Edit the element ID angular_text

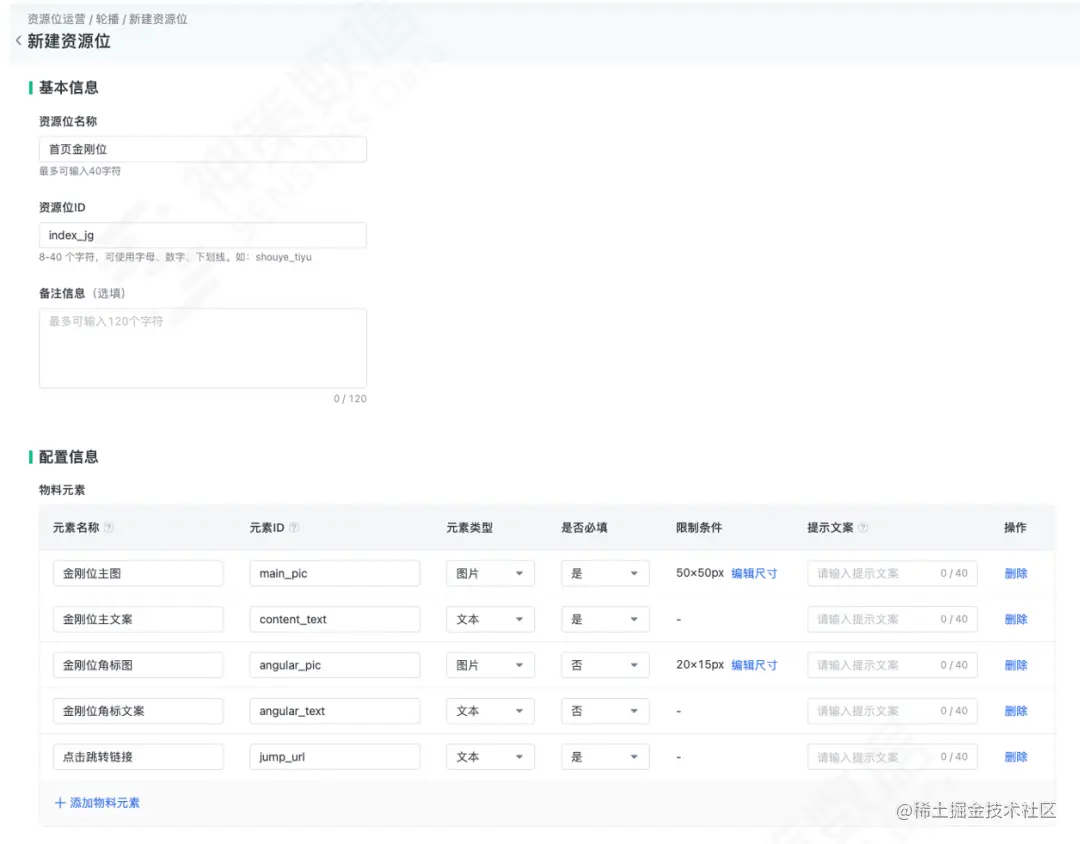coord(335,711)
